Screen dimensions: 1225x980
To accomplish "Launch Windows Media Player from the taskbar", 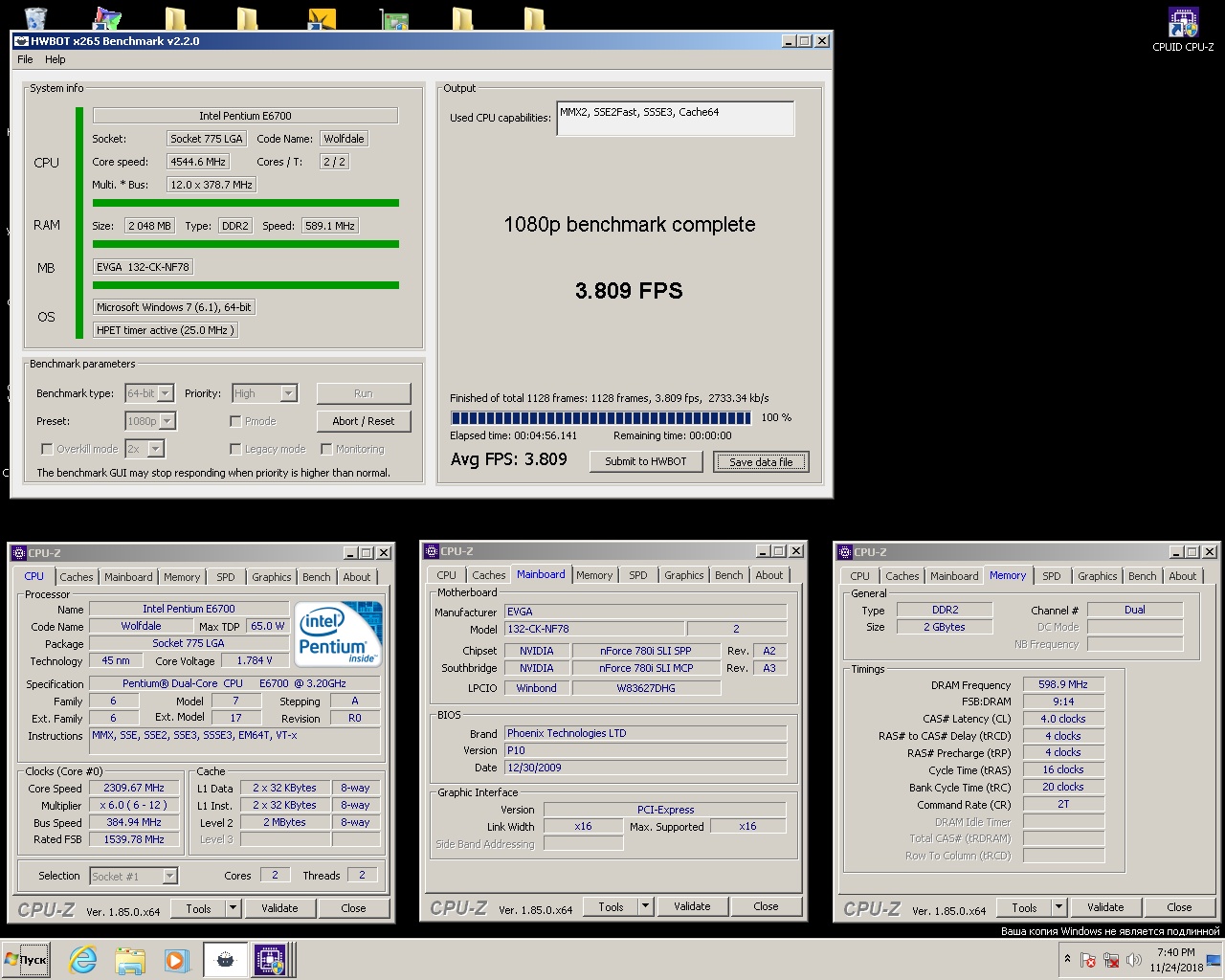I will (x=176, y=960).
